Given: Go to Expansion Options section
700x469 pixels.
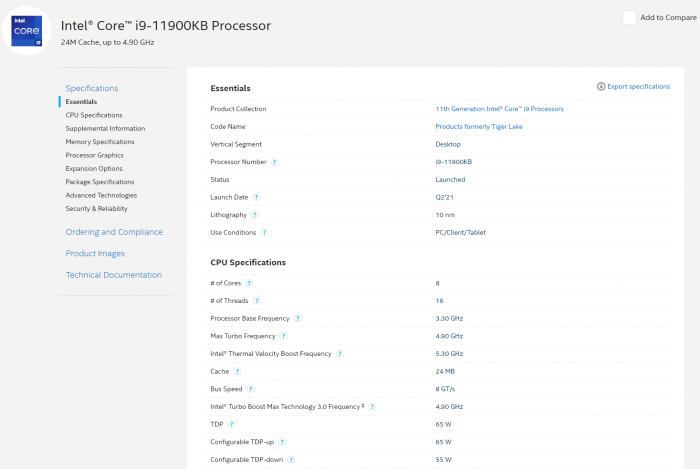Looking at the screenshot, I should coord(94,168).
